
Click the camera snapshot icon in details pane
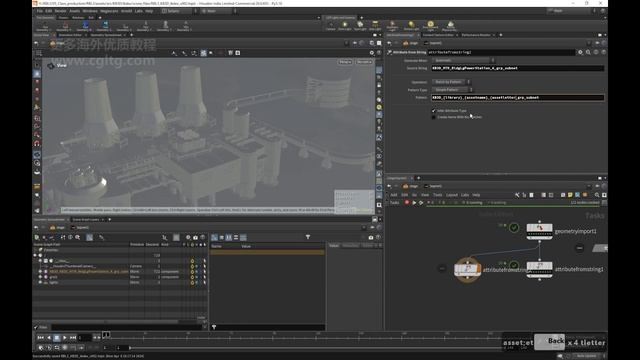click(x=371, y=237)
